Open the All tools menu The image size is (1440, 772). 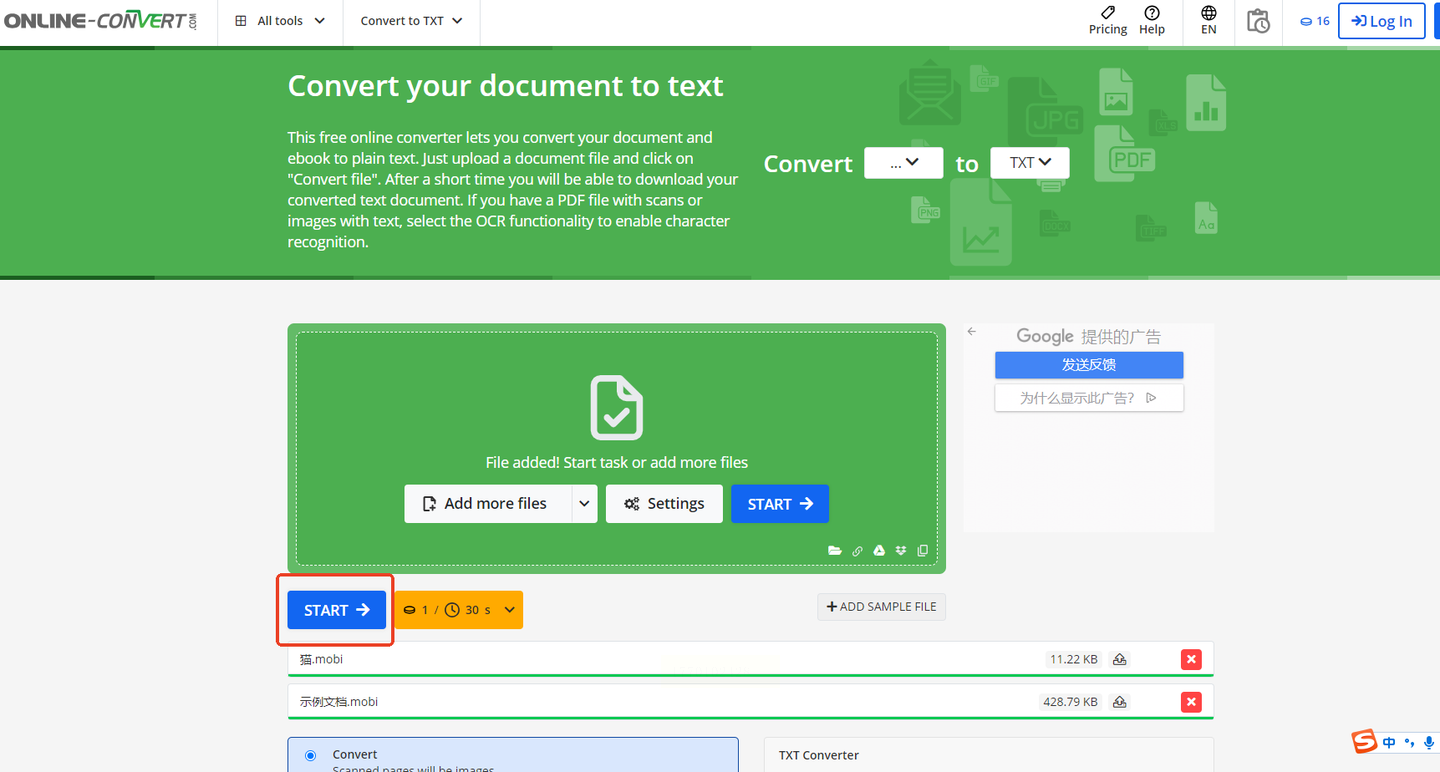[280, 21]
